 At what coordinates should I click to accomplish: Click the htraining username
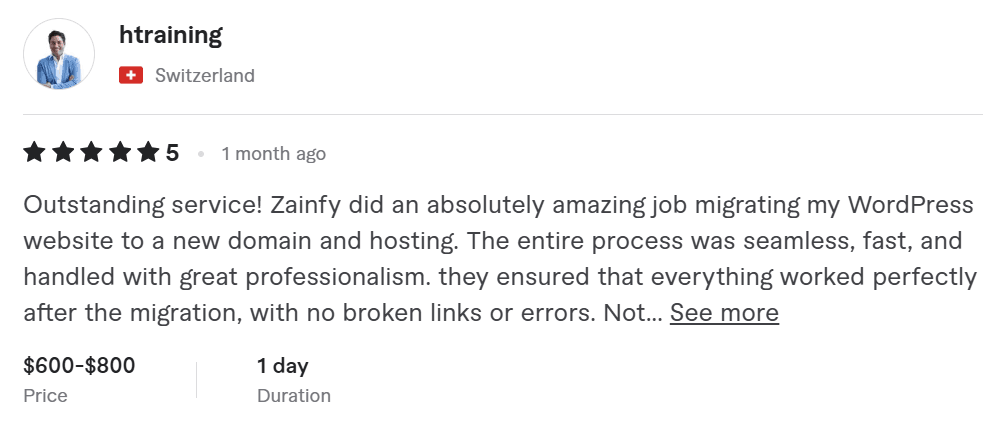pyautogui.click(x=171, y=35)
